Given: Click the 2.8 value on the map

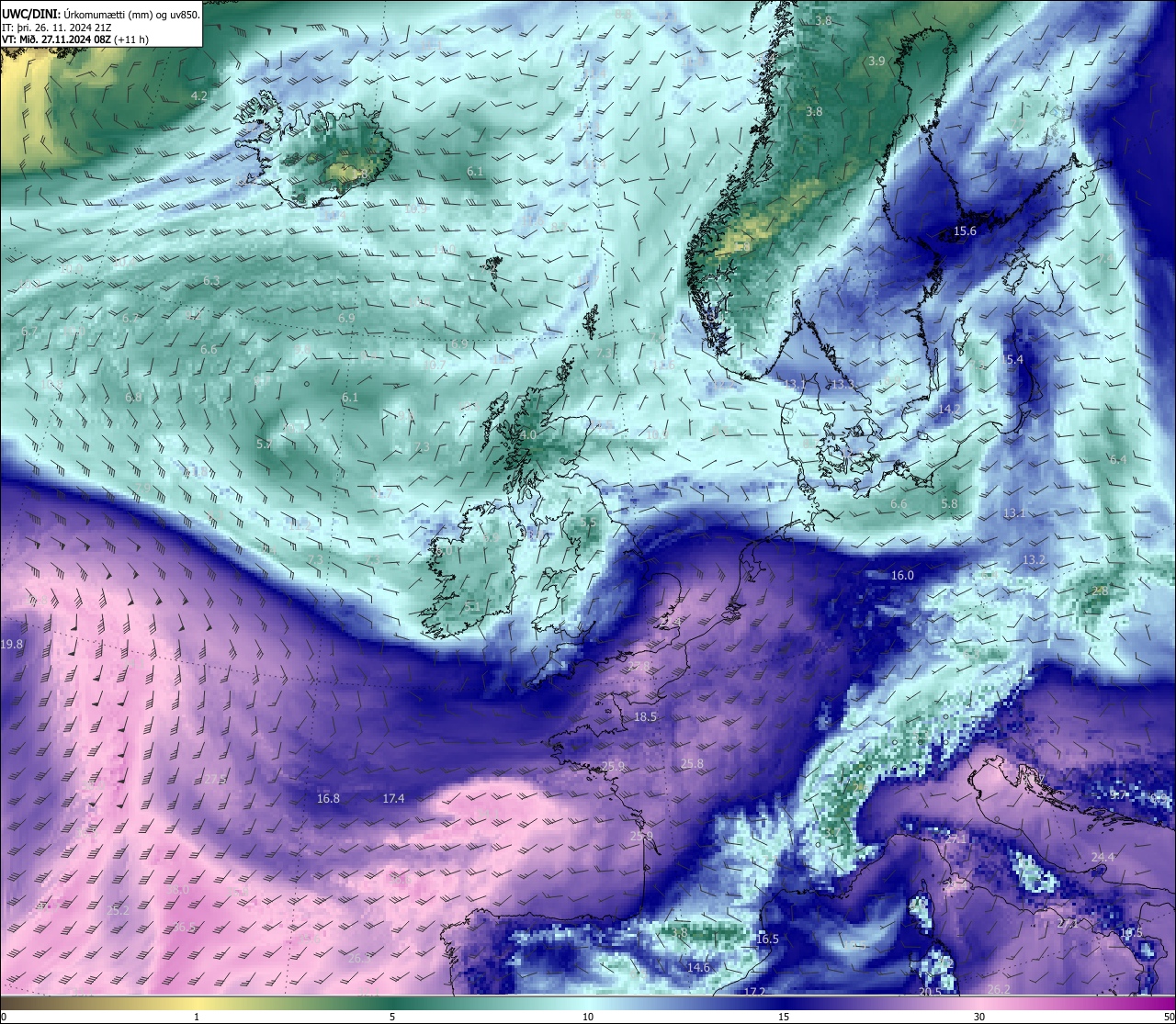Looking at the screenshot, I should click(1099, 591).
